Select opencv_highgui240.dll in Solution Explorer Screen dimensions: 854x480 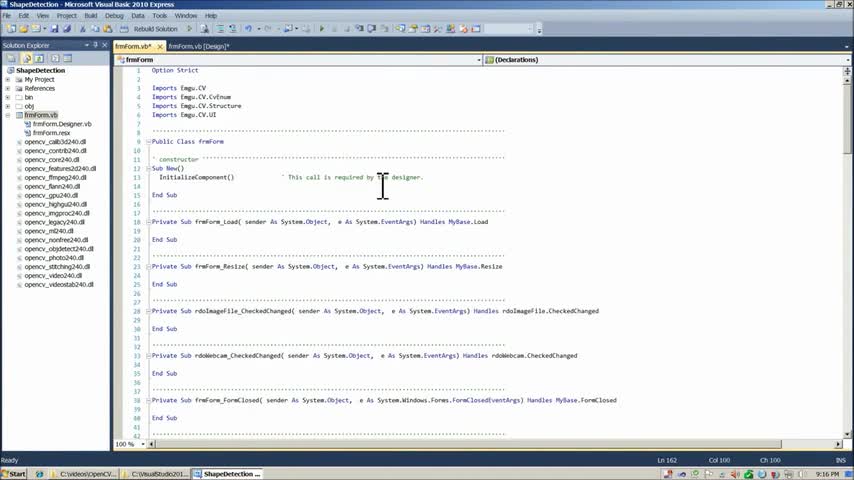coord(55,204)
